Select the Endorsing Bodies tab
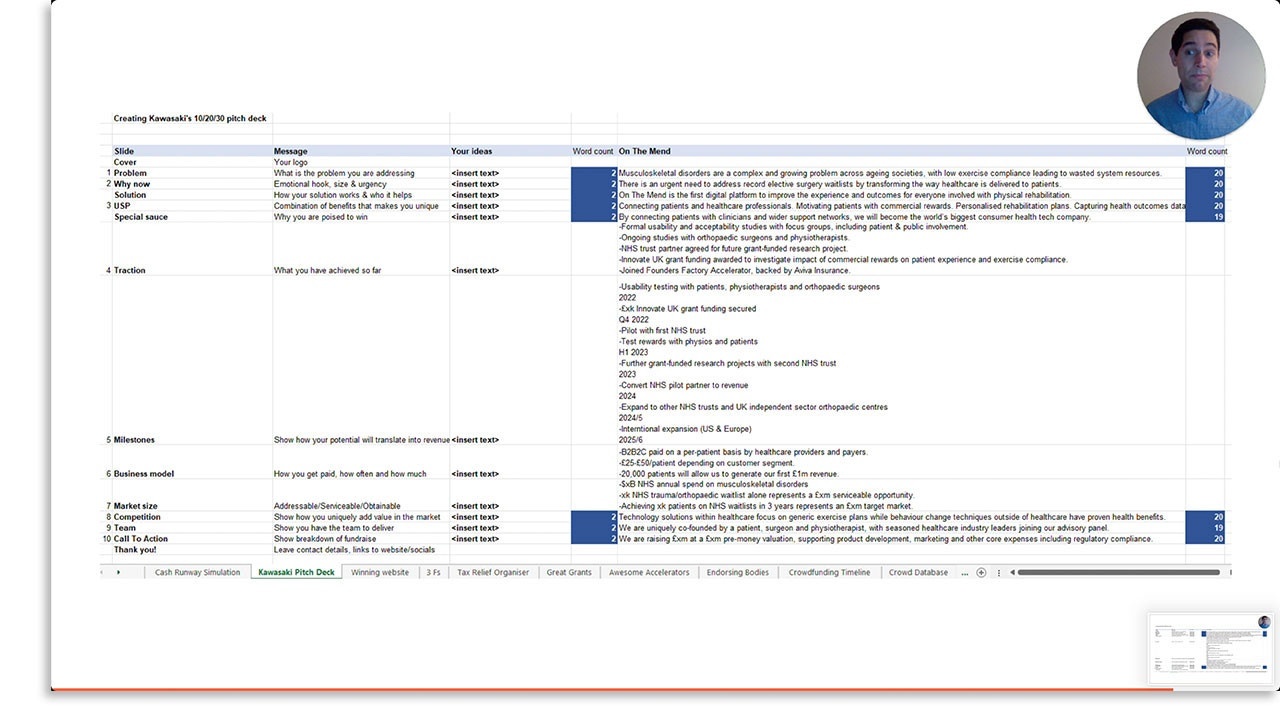This screenshot has width=1280, height=720. 738,573
